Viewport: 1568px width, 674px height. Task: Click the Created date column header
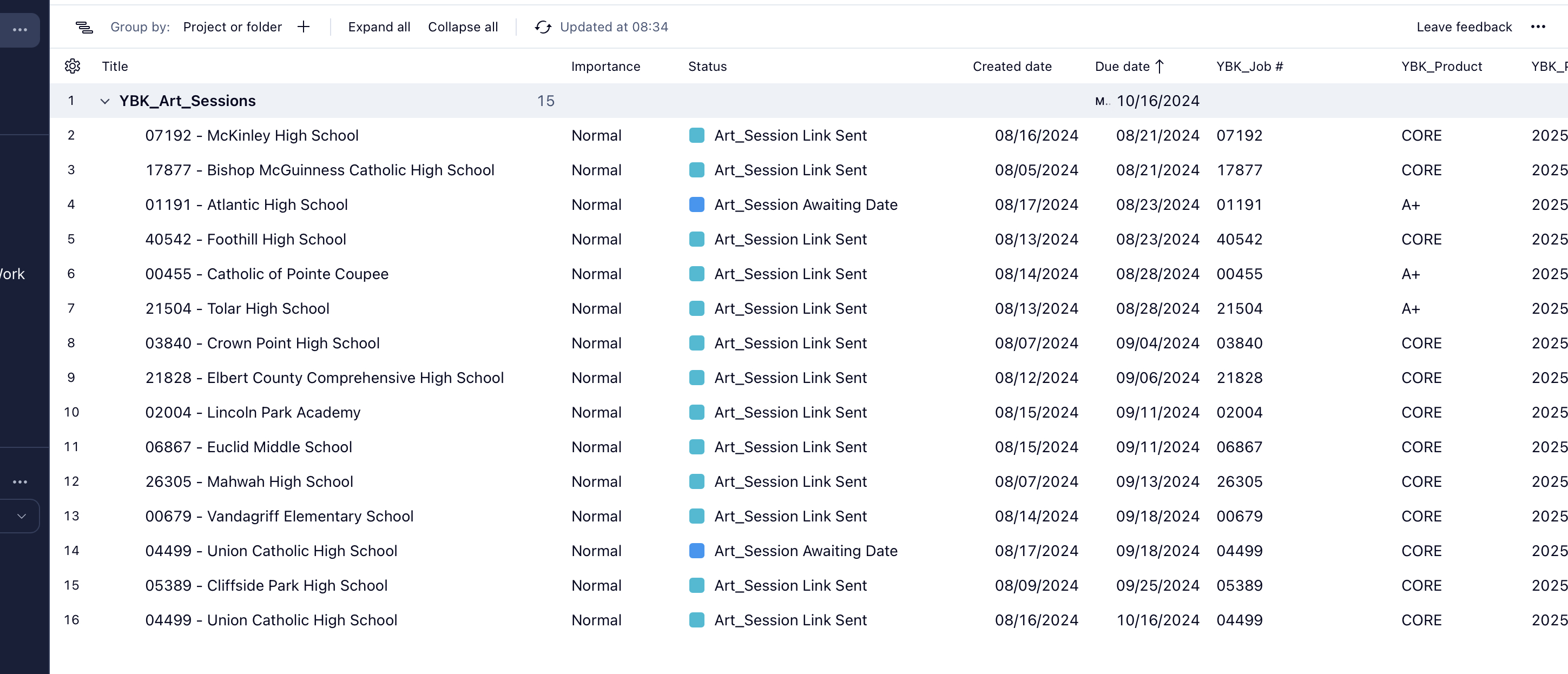coord(1012,67)
